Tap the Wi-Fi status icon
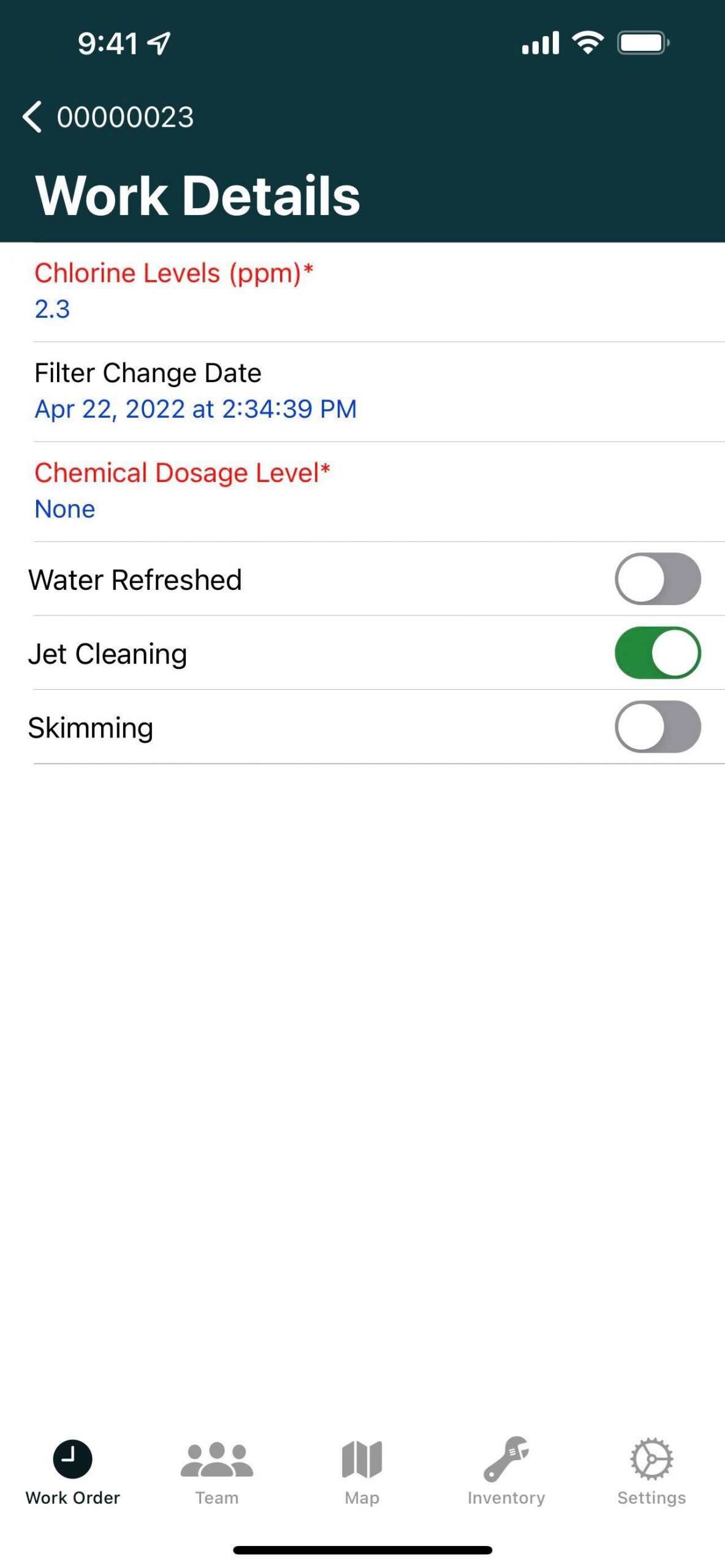 (588, 43)
